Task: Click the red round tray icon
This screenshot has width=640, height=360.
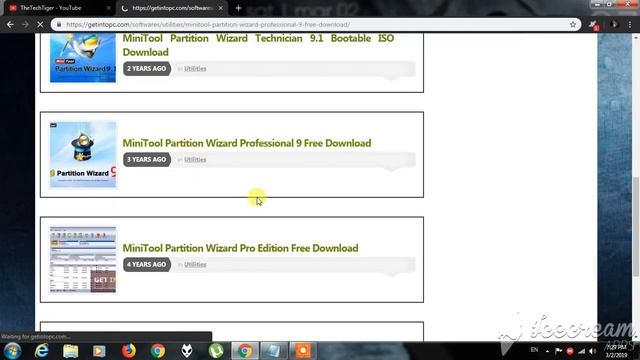Action: pos(570,351)
